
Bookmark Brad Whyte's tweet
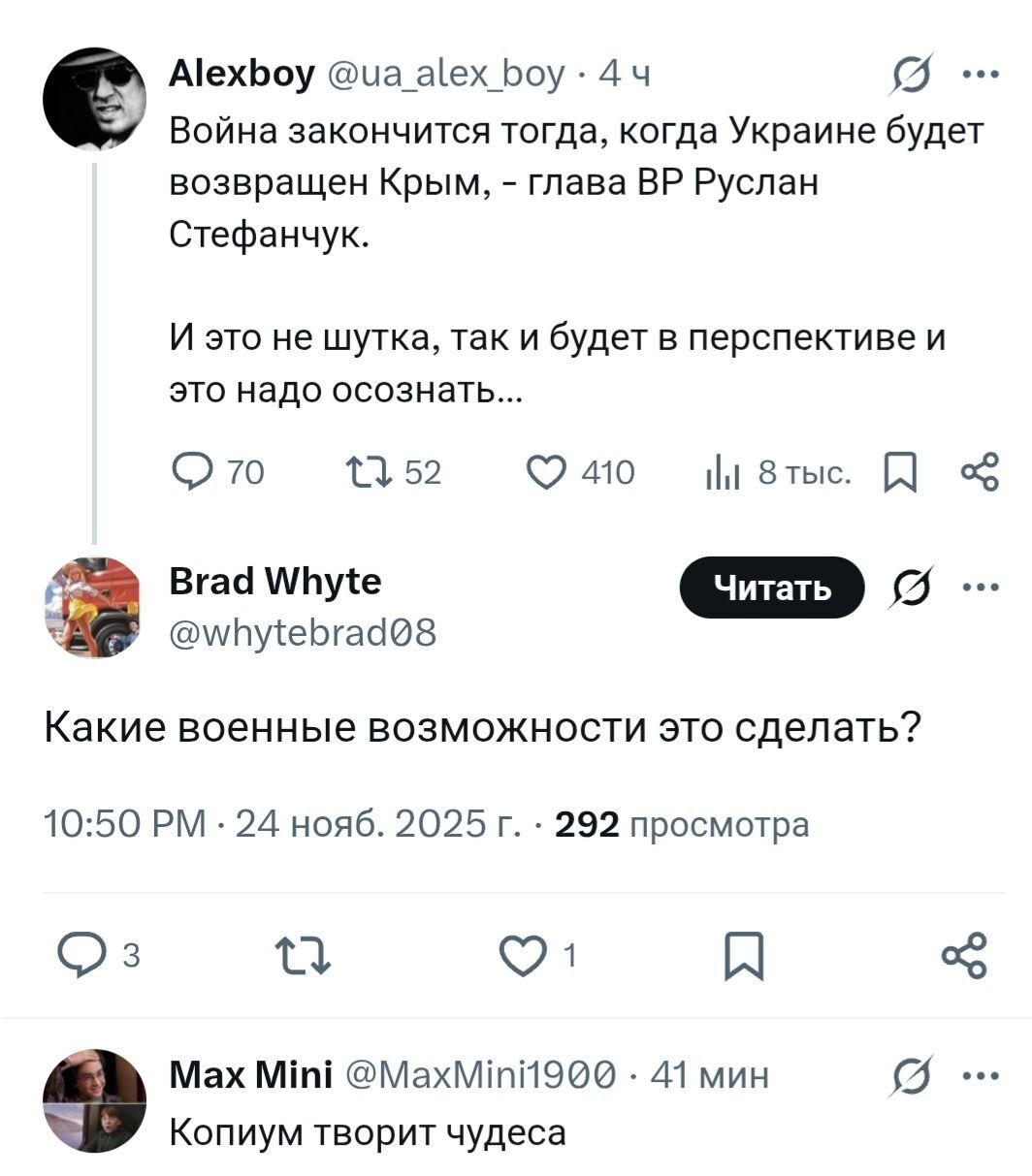point(747,954)
